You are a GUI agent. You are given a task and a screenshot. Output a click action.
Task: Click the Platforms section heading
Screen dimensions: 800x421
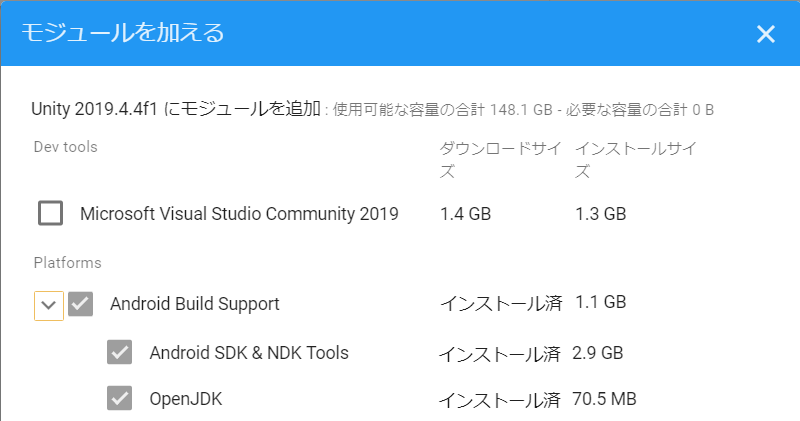pos(67,263)
